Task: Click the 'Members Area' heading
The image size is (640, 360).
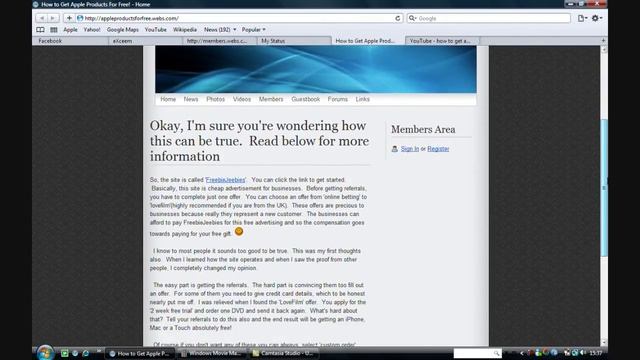Action: click(x=423, y=130)
